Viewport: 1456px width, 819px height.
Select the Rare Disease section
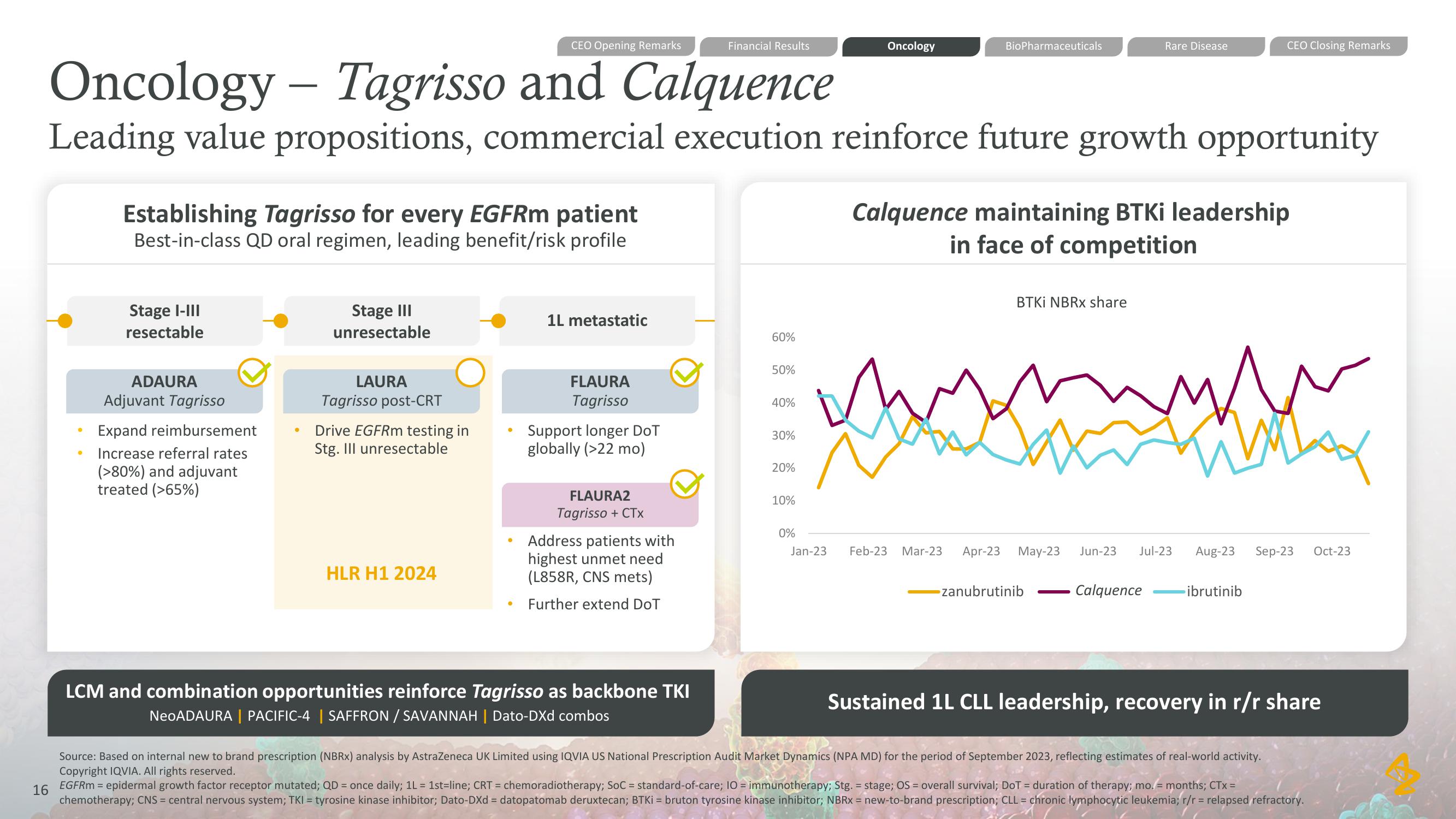1192,46
